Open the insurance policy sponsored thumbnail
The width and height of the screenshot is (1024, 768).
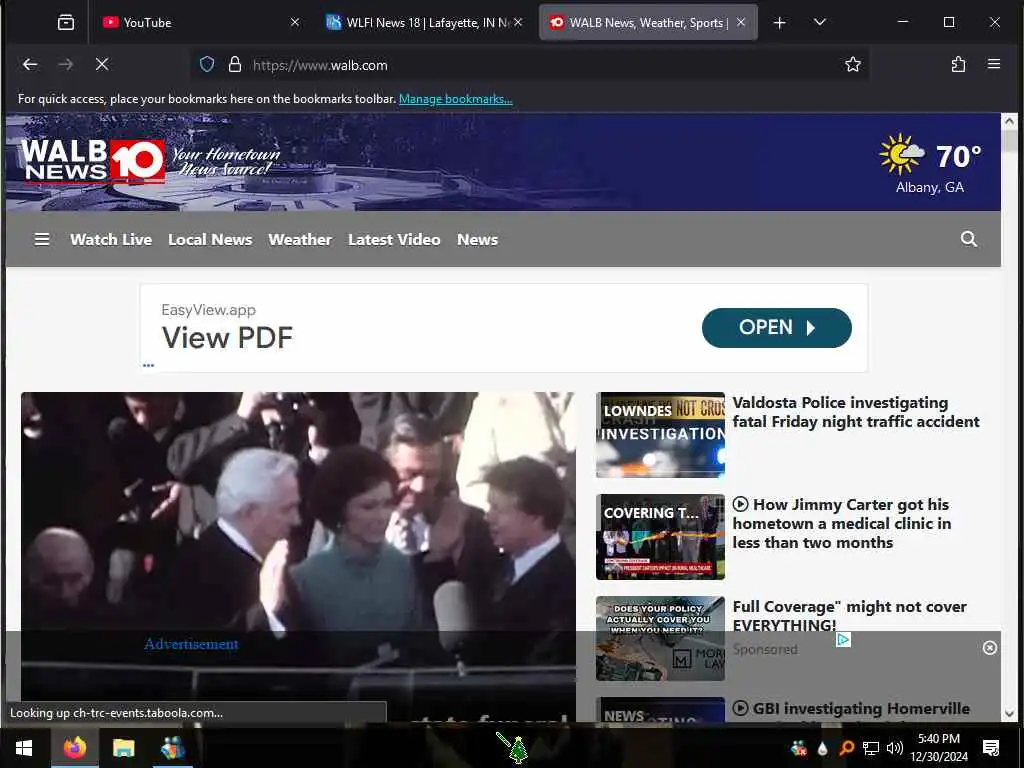660,638
